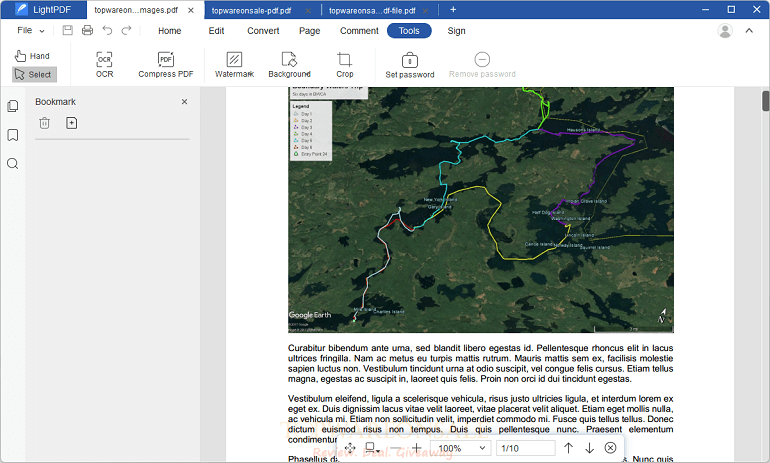Open the Home tab

(169, 30)
